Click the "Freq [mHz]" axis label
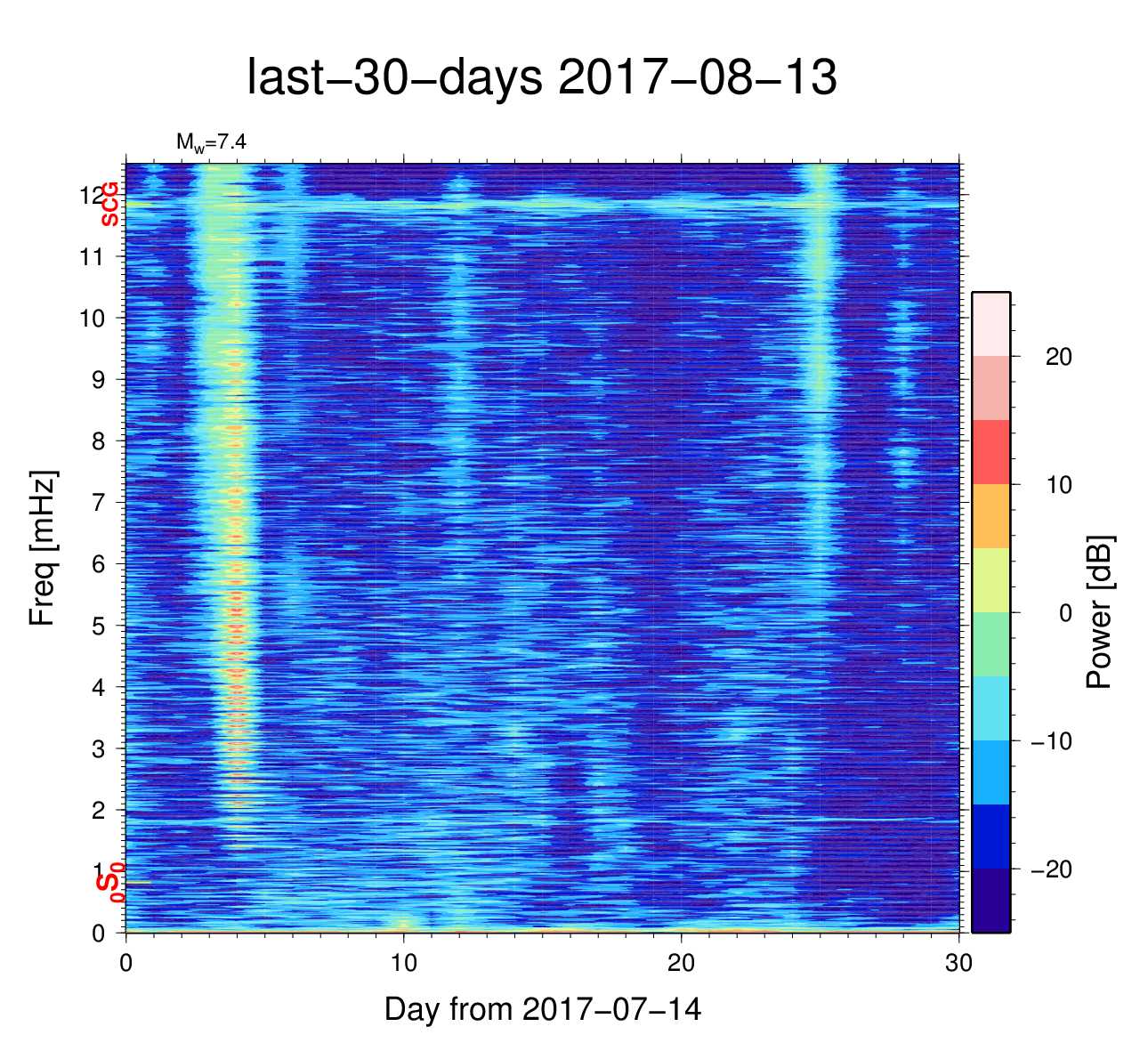1148x1059 pixels. (43, 547)
